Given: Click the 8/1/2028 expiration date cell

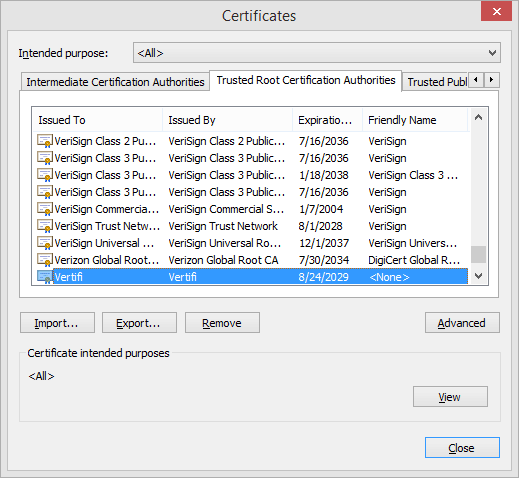Looking at the screenshot, I should click(320, 226).
